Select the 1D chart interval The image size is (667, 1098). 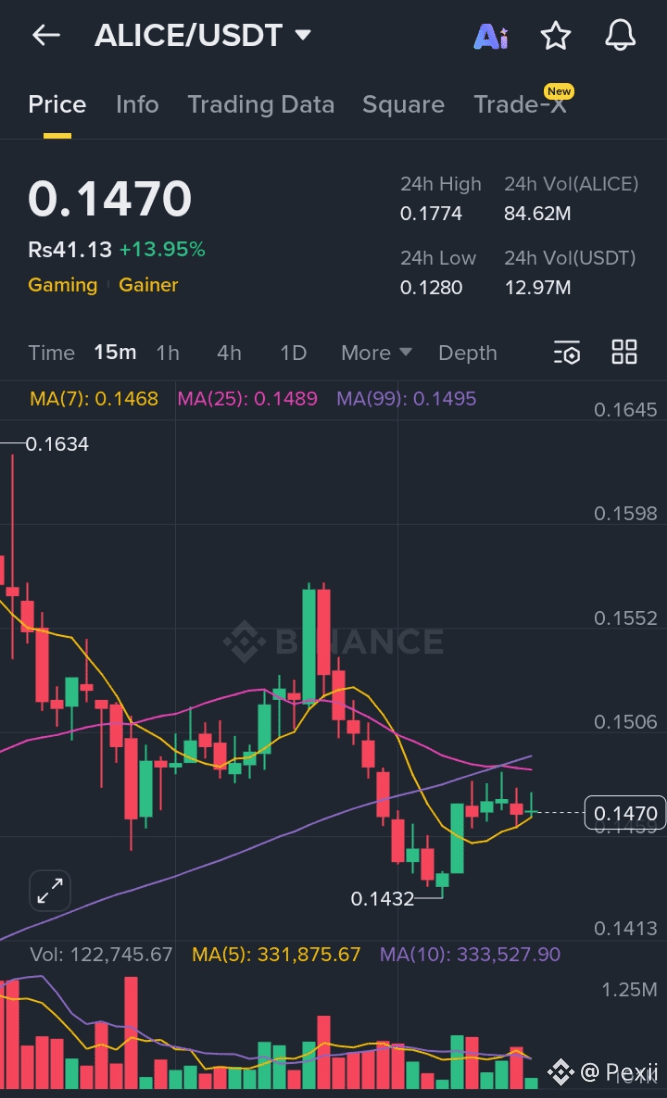coord(293,352)
